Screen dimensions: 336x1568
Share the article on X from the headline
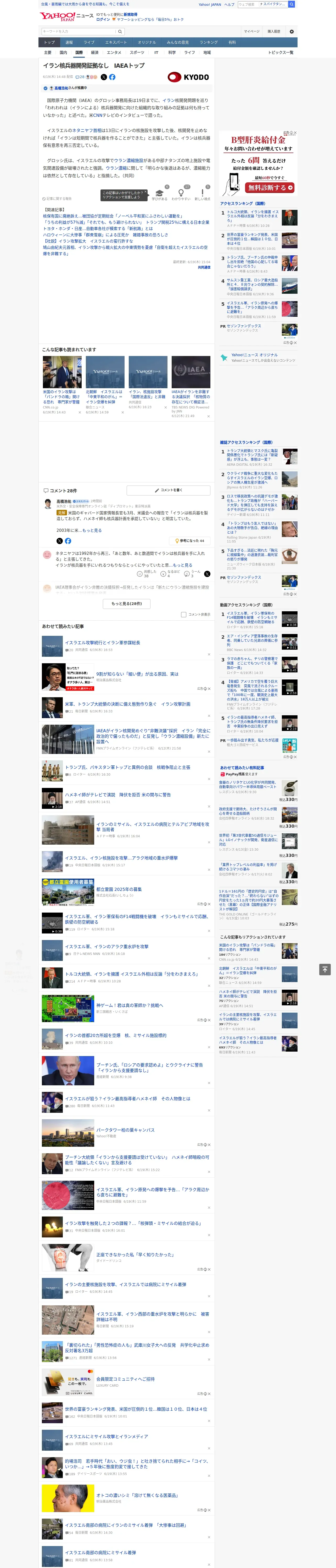click(104, 77)
